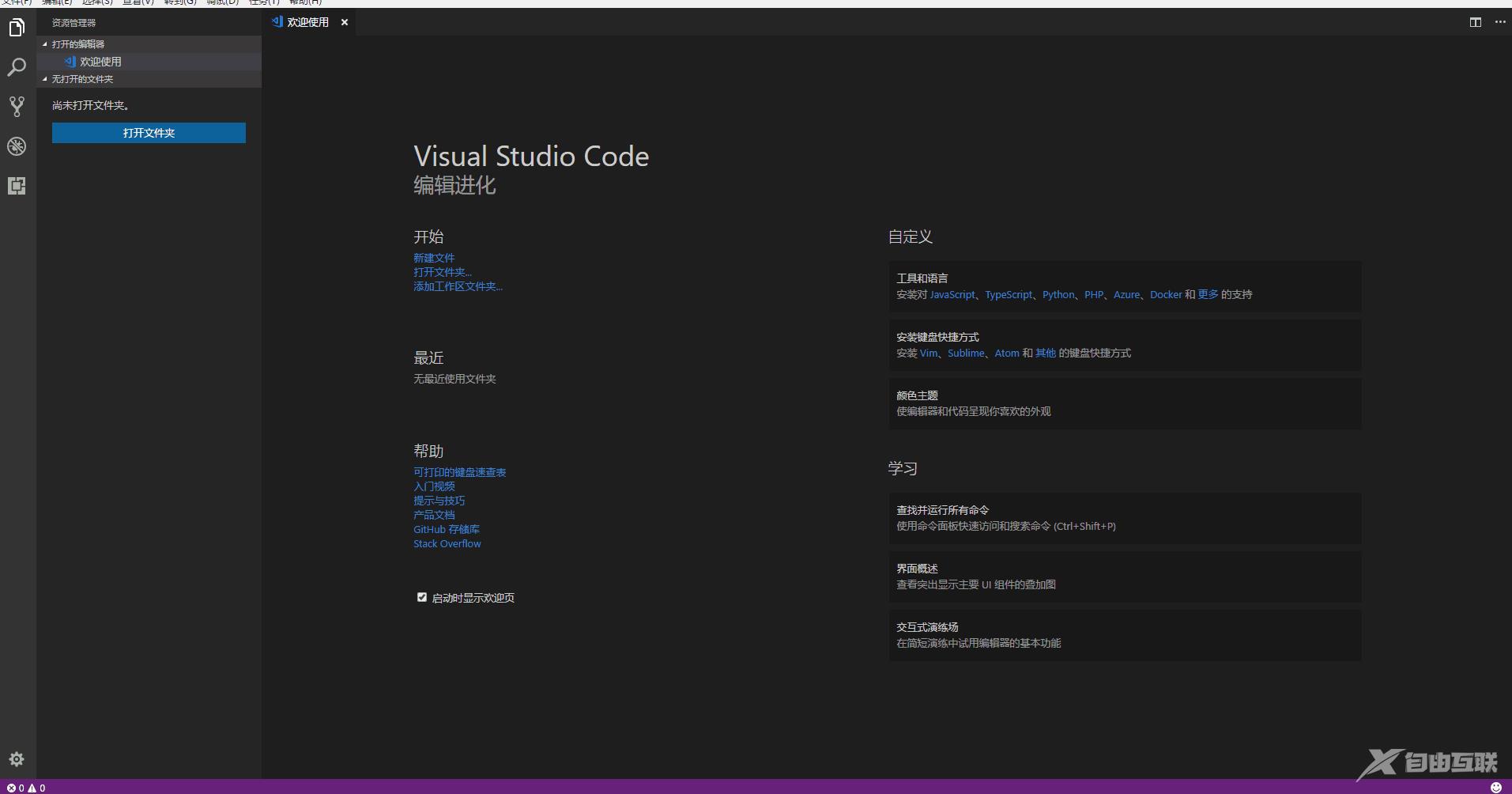This screenshot has width=1512, height=794.
Task: Click the Python language link
Action: coord(1058,294)
